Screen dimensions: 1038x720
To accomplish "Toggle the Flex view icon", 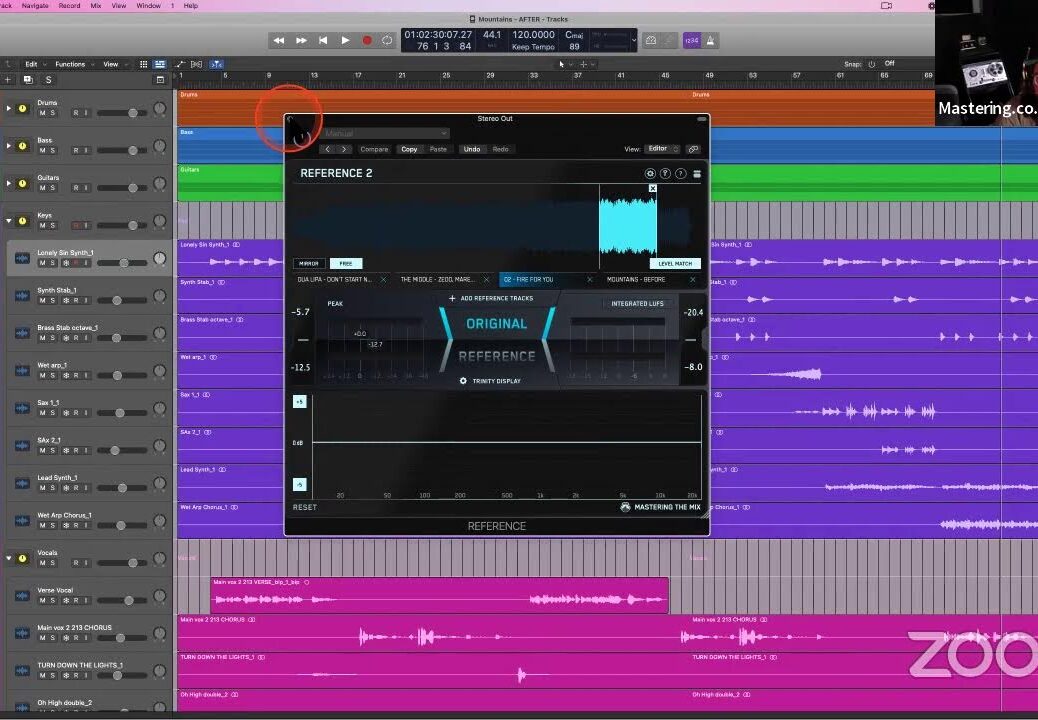I will tap(197, 64).
